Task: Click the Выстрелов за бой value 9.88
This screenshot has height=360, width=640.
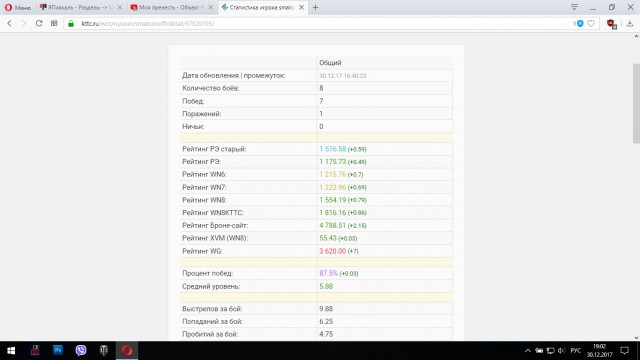Action: coord(326,309)
